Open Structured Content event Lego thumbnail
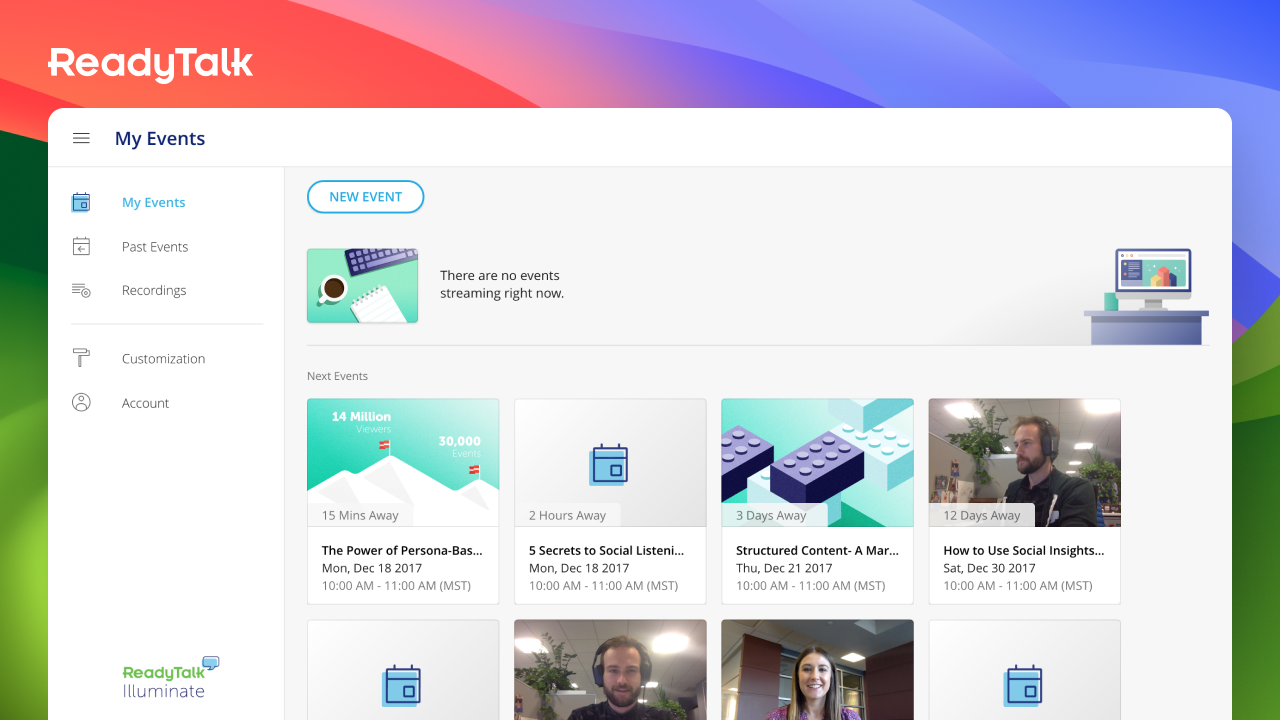Viewport: 1280px width, 720px height. (817, 462)
